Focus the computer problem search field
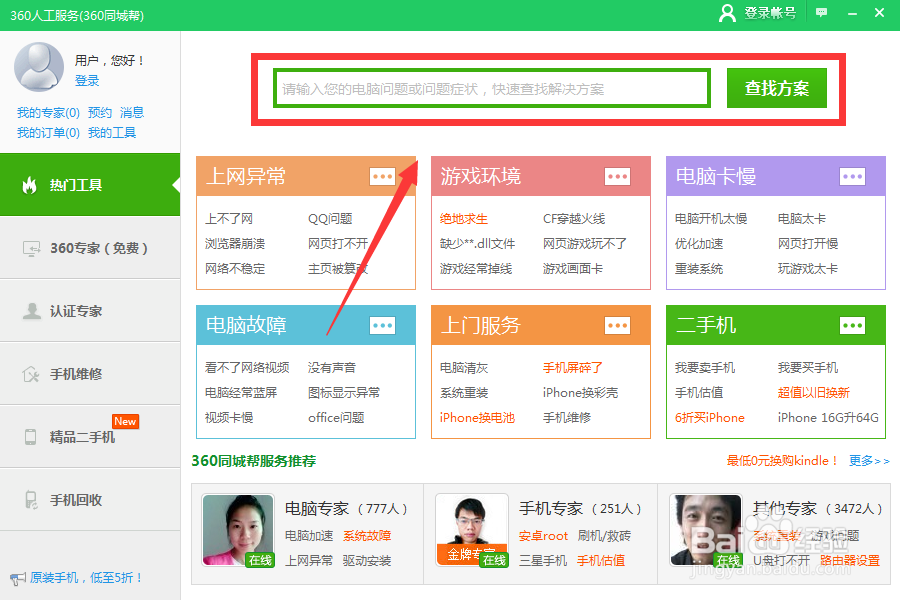Screen dimensions: 900x600 click(x=492, y=88)
